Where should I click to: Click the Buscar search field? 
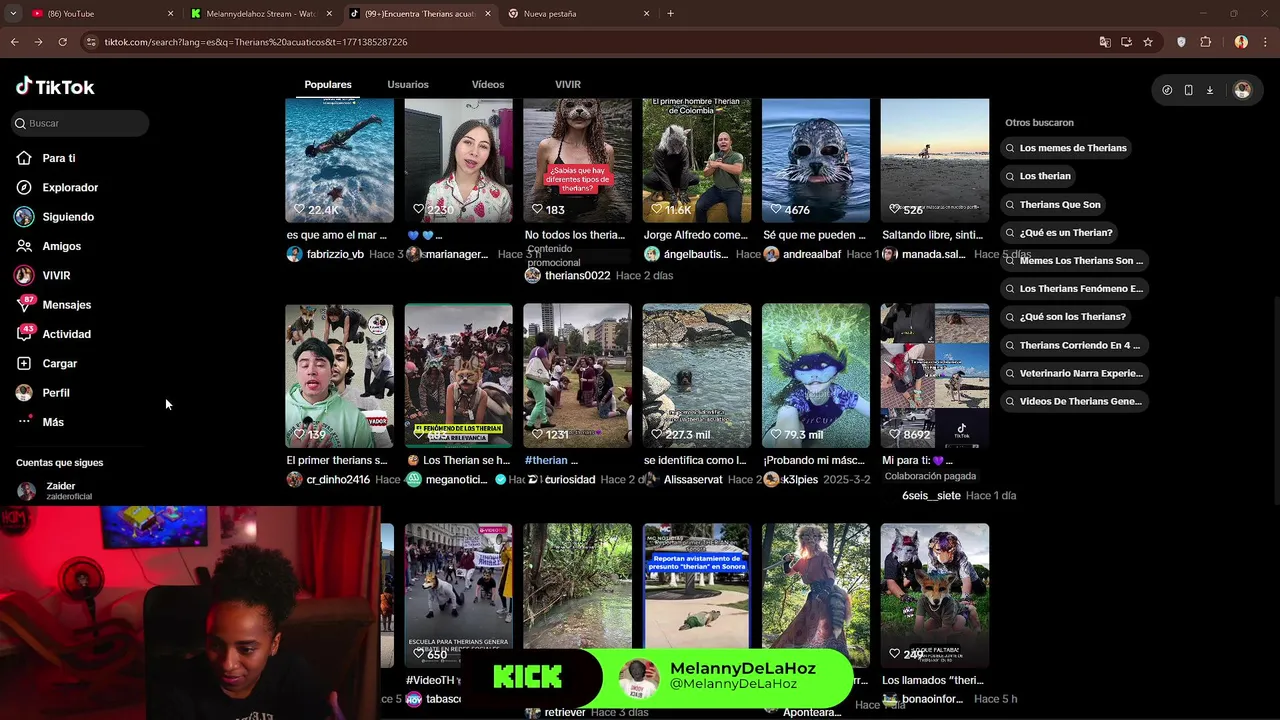(x=80, y=123)
